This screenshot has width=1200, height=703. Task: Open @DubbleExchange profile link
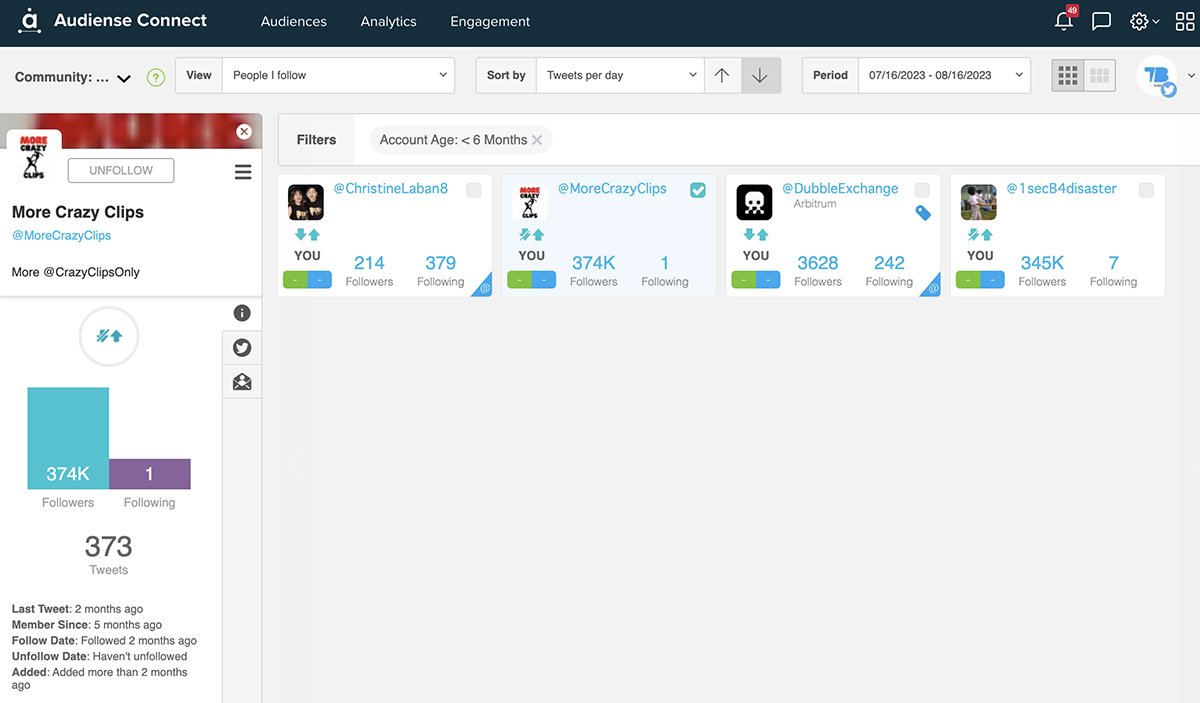(x=840, y=188)
